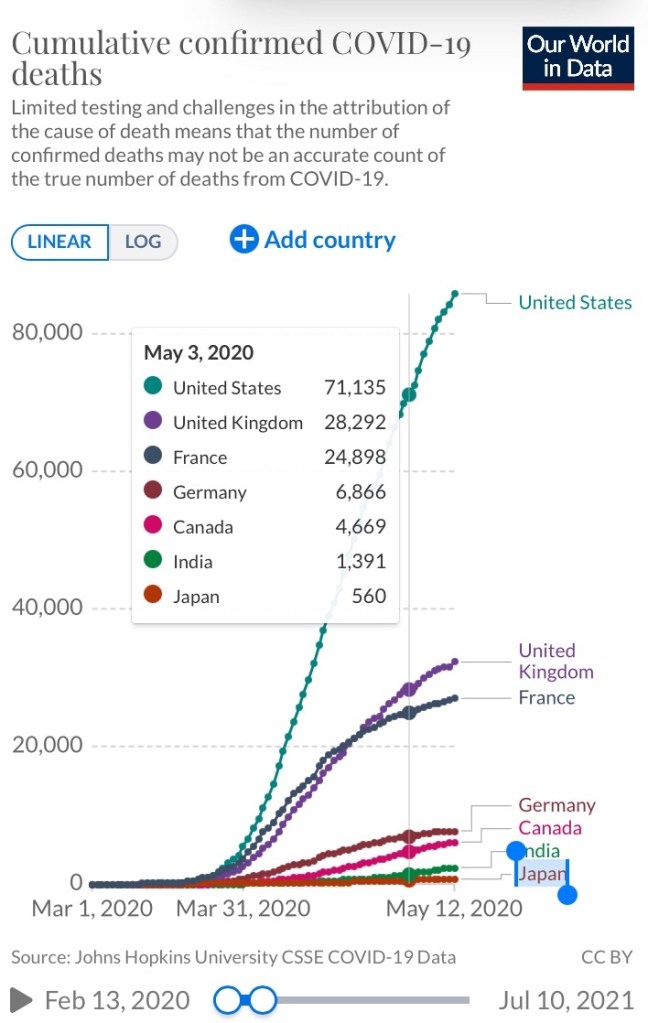
Task: Click the Add country label
Action: click(329, 240)
